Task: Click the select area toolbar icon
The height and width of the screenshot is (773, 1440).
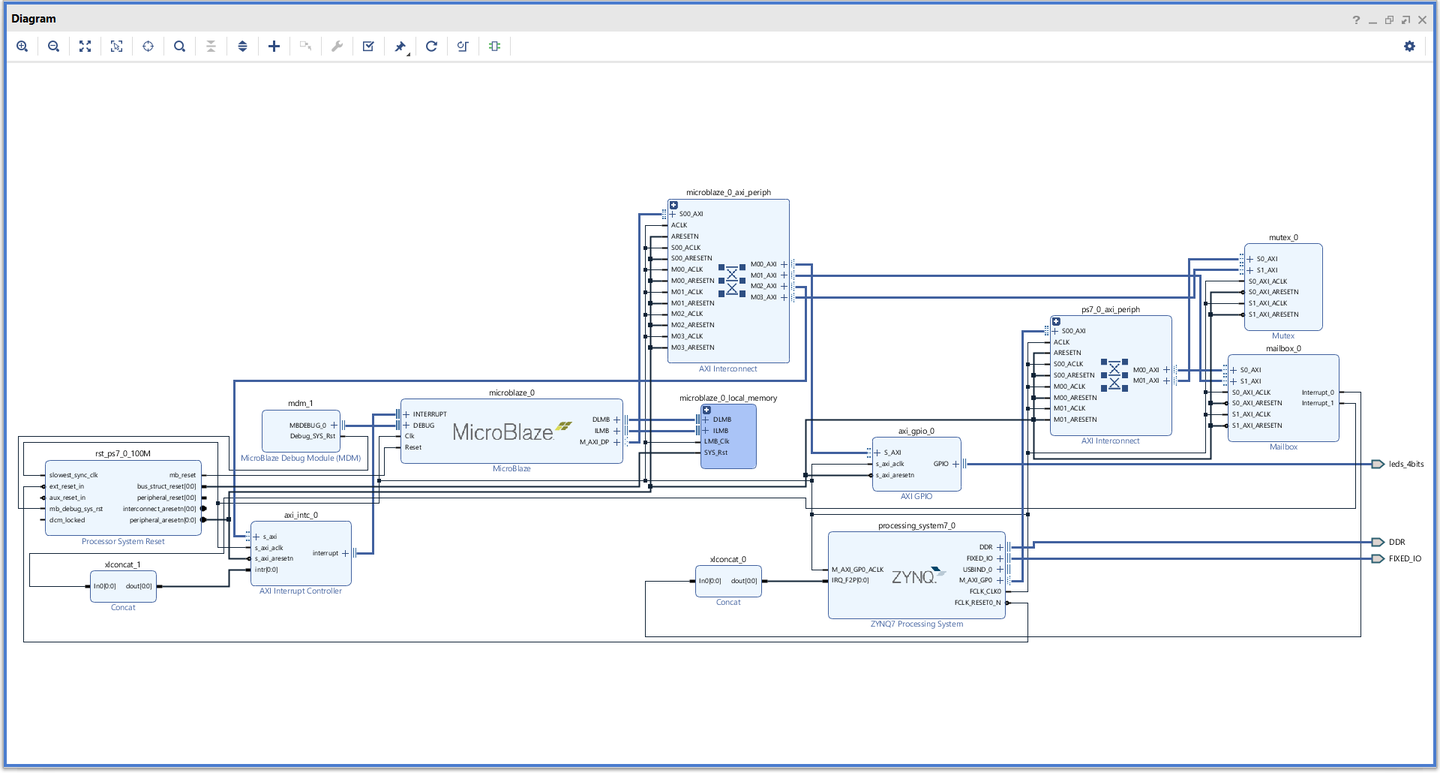Action: point(117,46)
